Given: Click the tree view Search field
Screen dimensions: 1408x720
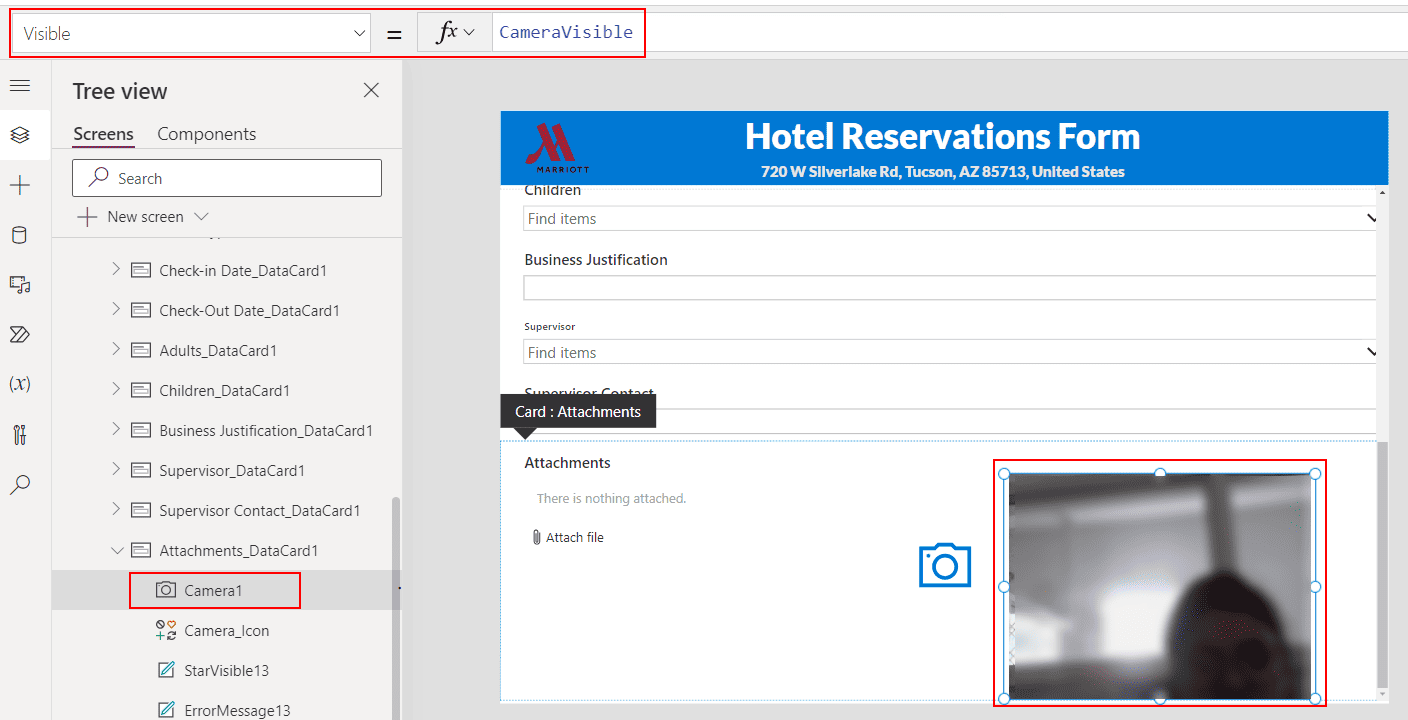Looking at the screenshot, I should coord(227,178).
